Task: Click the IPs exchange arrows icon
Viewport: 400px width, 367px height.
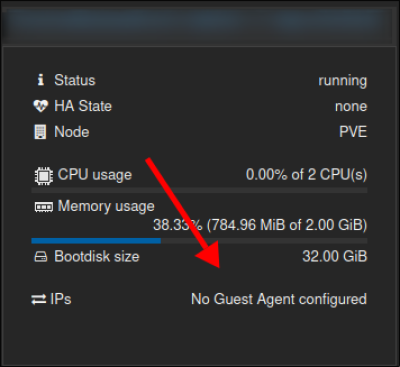Action: tap(39, 299)
